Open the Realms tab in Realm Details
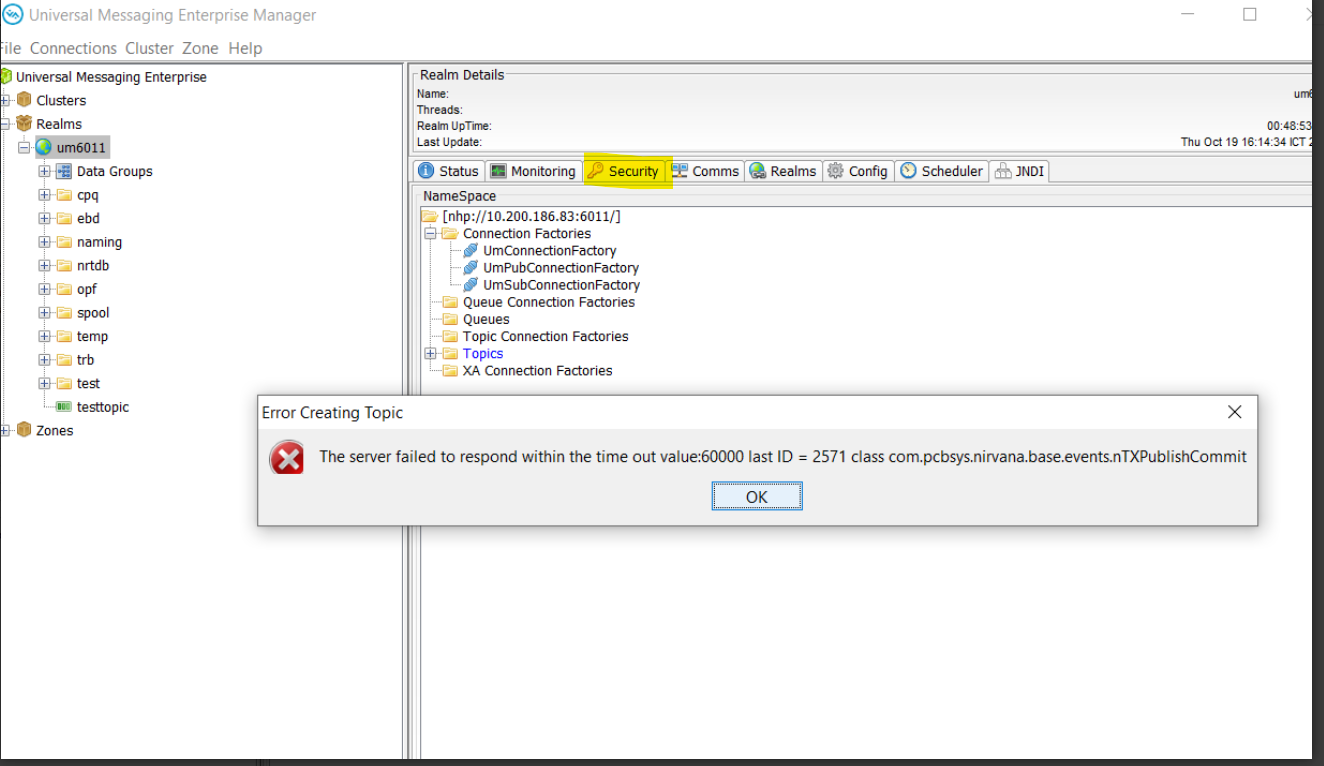This screenshot has height=766, width=1324. [x=783, y=171]
